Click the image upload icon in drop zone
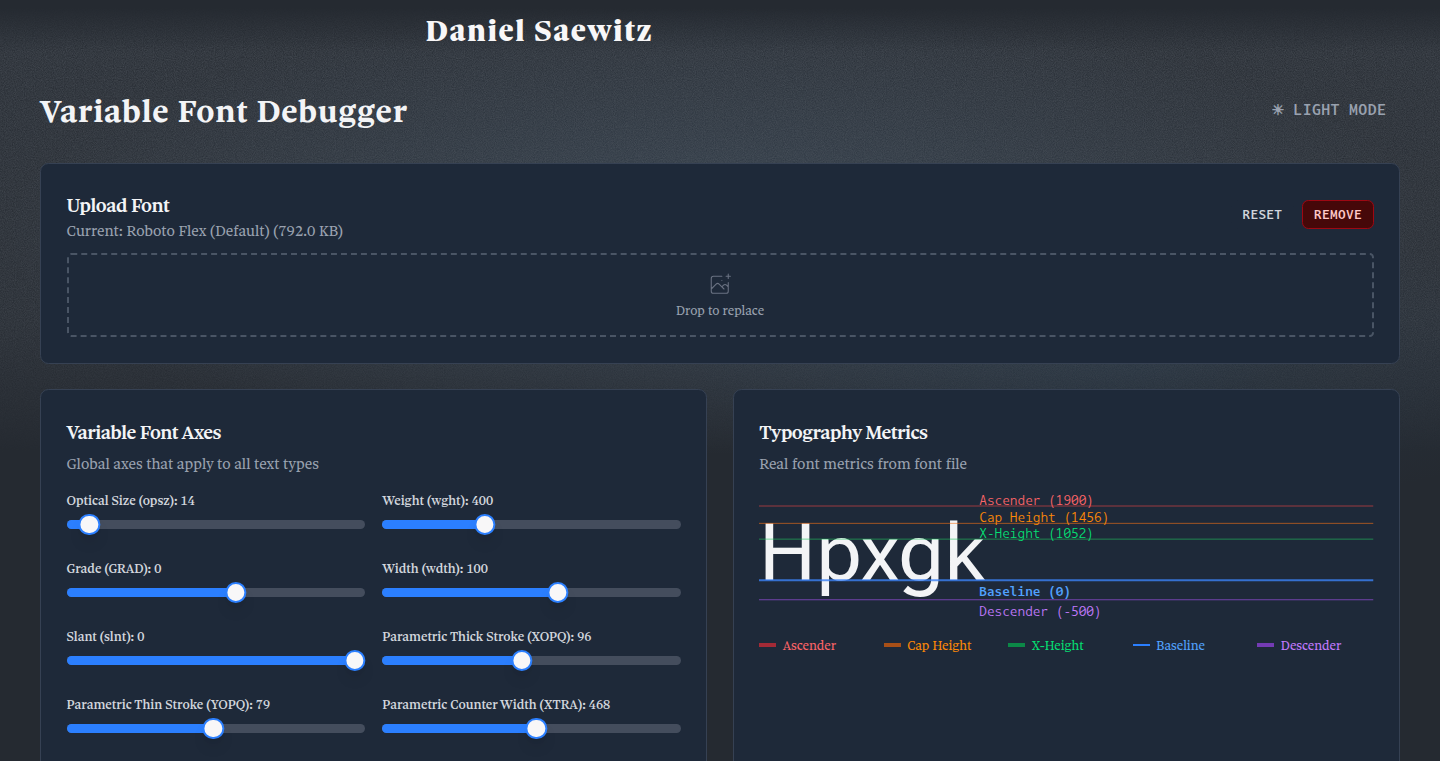The width and height of the screenshot is (1440, 761). coord(720,285)
